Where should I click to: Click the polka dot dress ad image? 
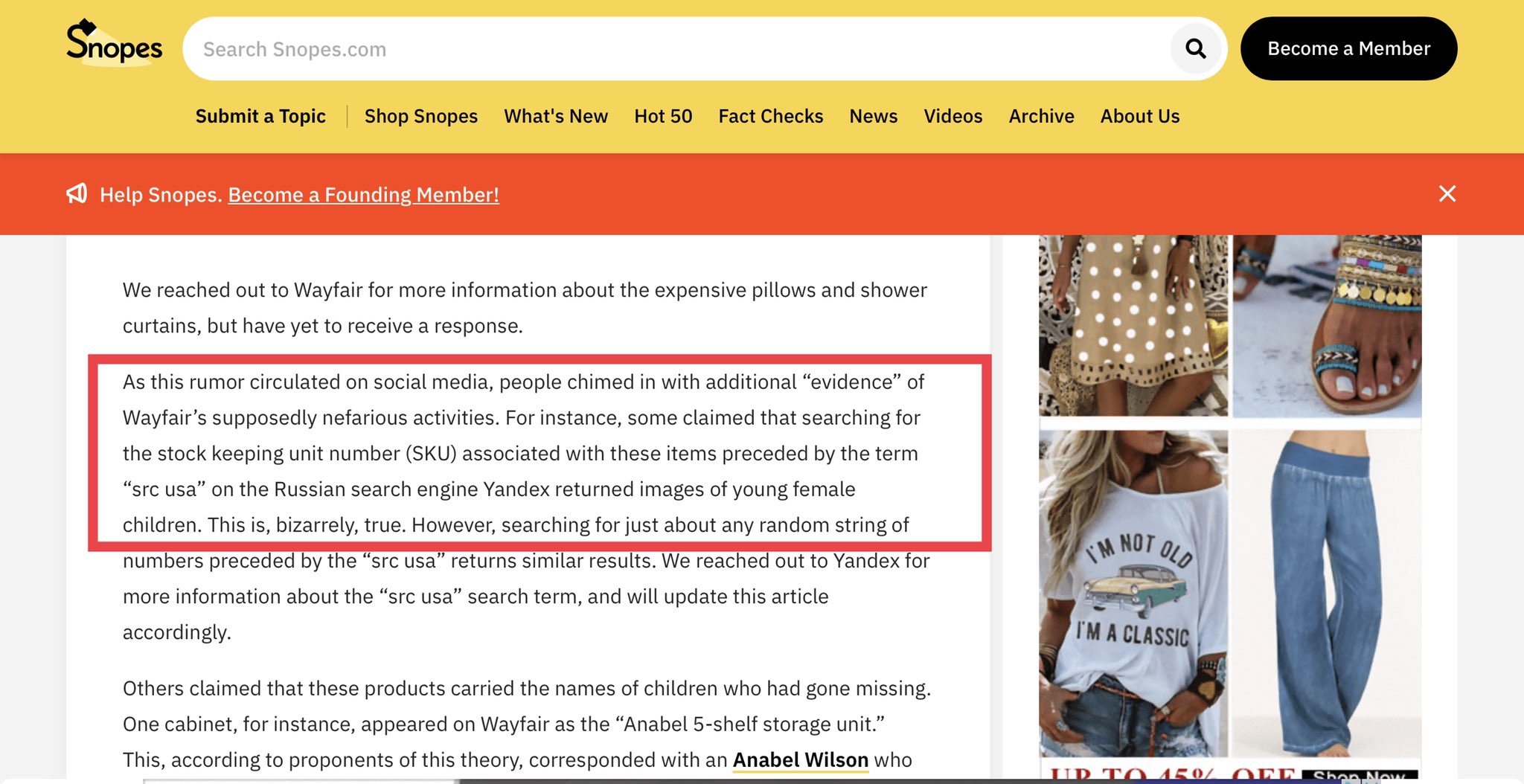[x=1133, y=324]
